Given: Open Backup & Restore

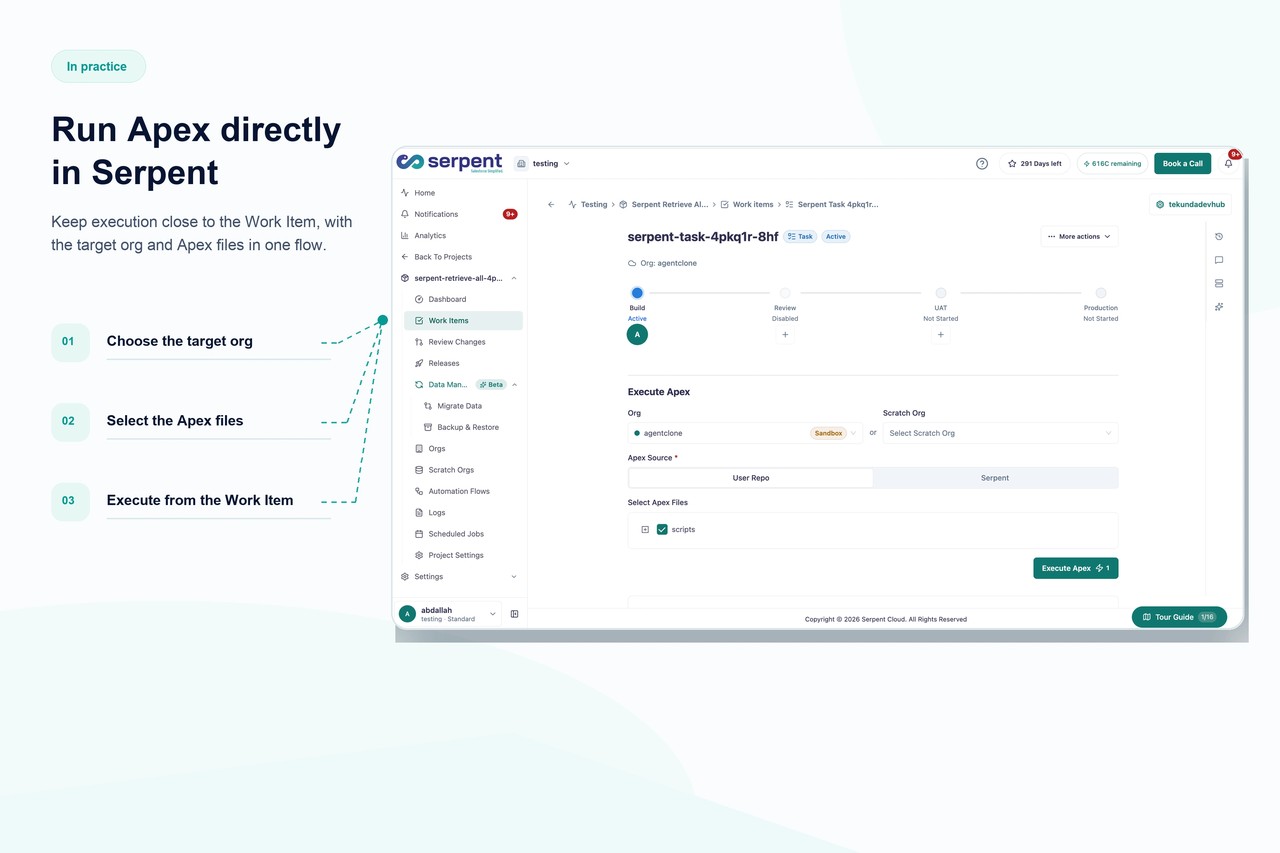Looking at the screenshot, I should [x=468, y=427].
